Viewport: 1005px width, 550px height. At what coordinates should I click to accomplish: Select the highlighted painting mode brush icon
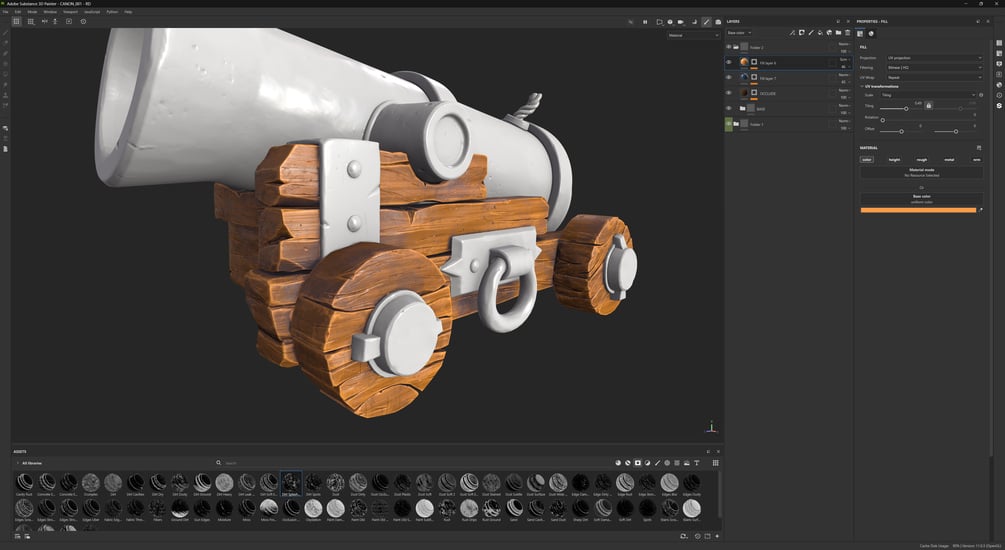click(706, 22)
